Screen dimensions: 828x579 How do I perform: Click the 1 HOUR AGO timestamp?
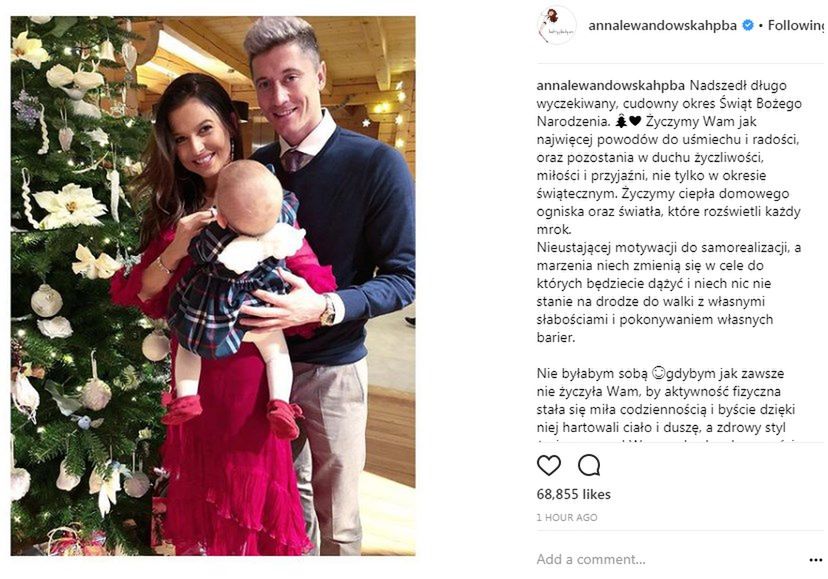tap(567, 518)
